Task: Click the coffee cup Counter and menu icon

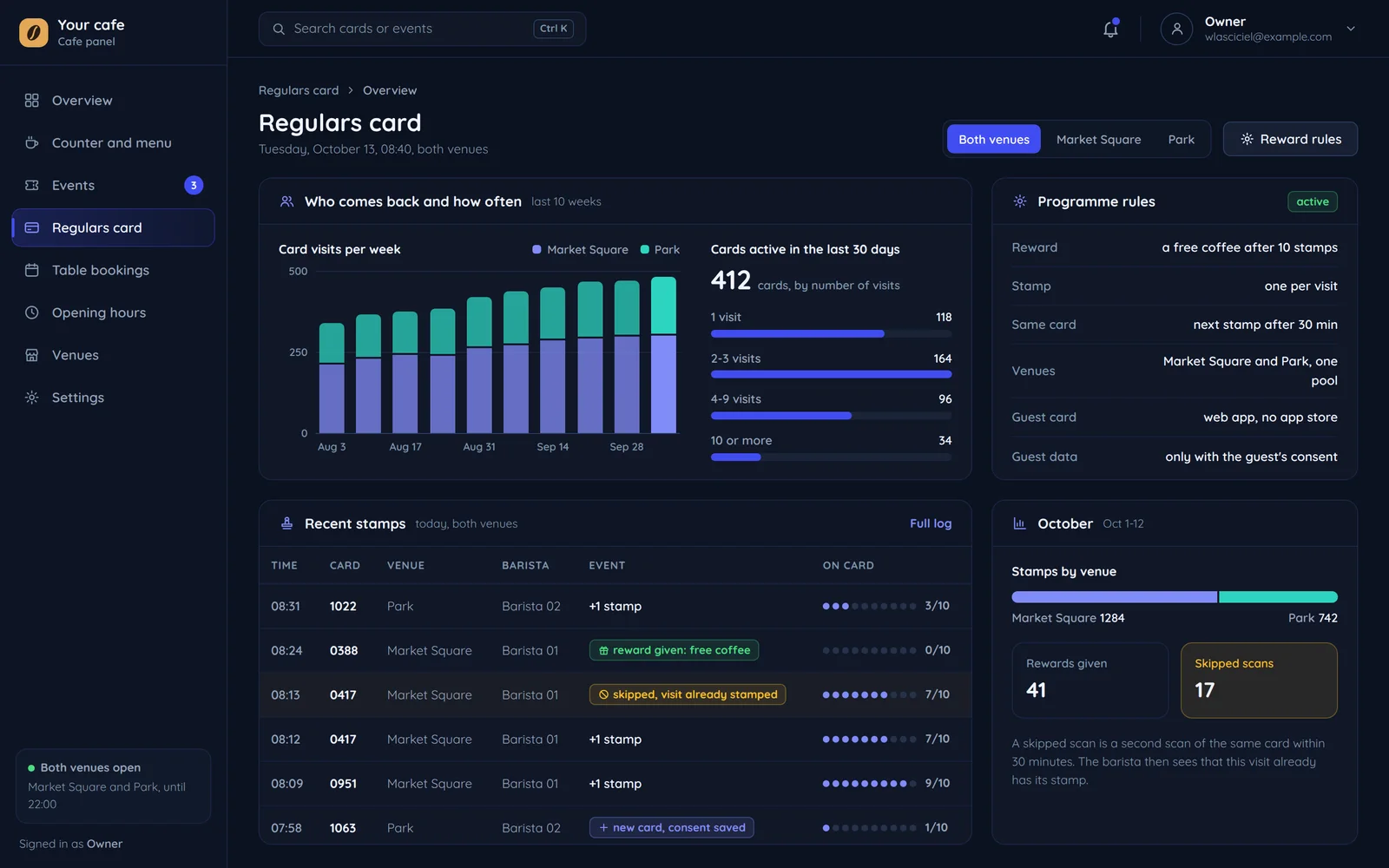Action: [32, 143]
